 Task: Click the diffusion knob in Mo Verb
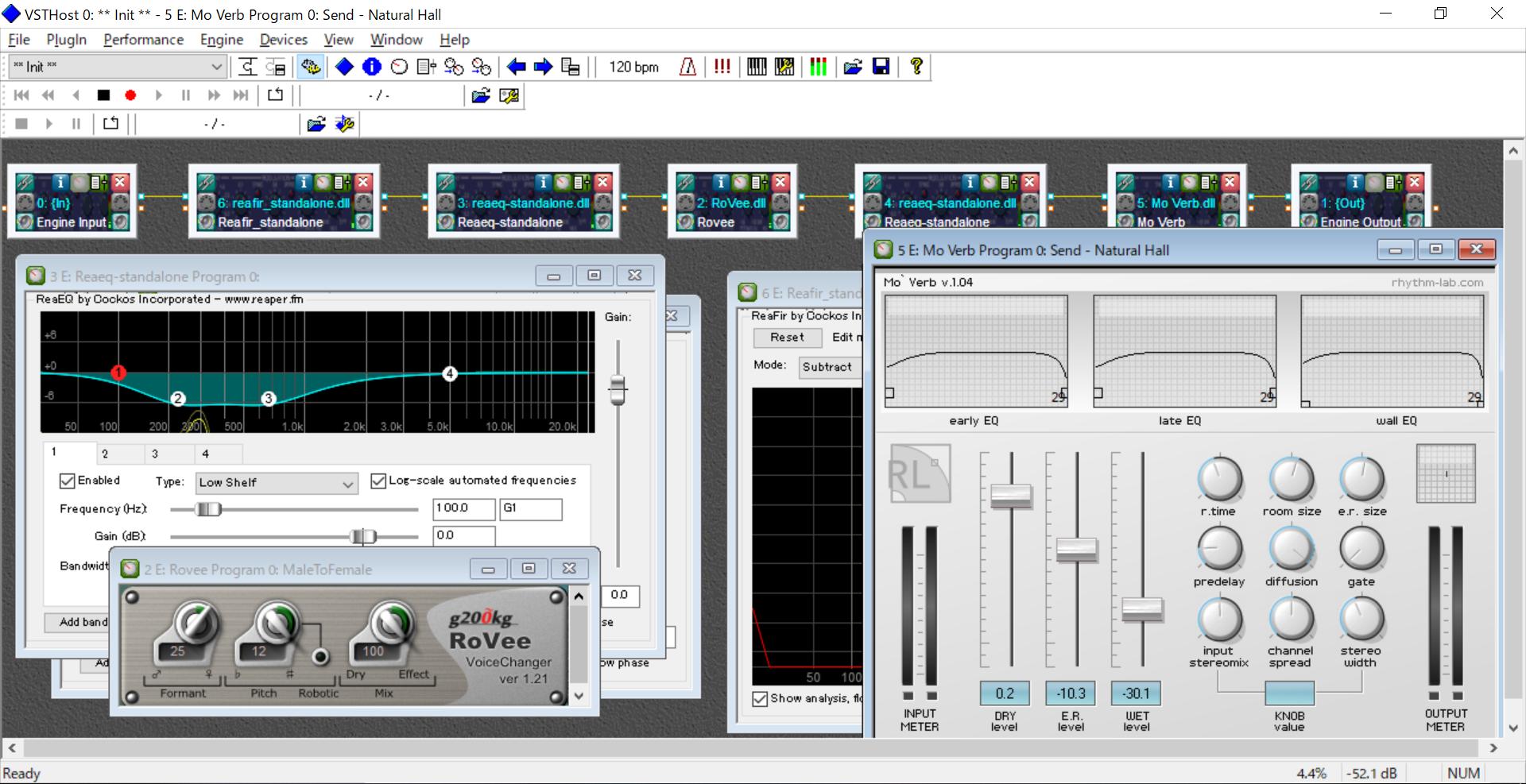[x=1292, y=549]
